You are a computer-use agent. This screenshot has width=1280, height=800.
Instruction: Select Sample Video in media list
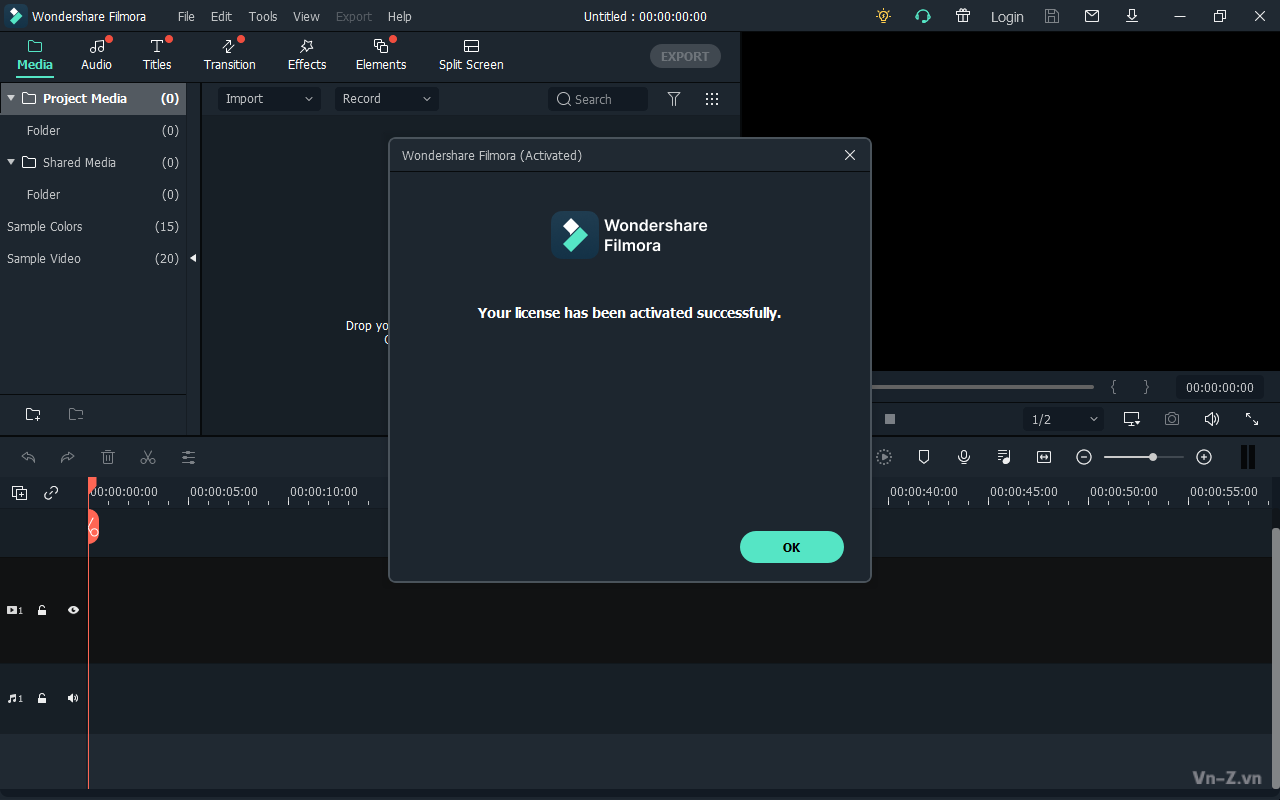click(x=93, y=258)
